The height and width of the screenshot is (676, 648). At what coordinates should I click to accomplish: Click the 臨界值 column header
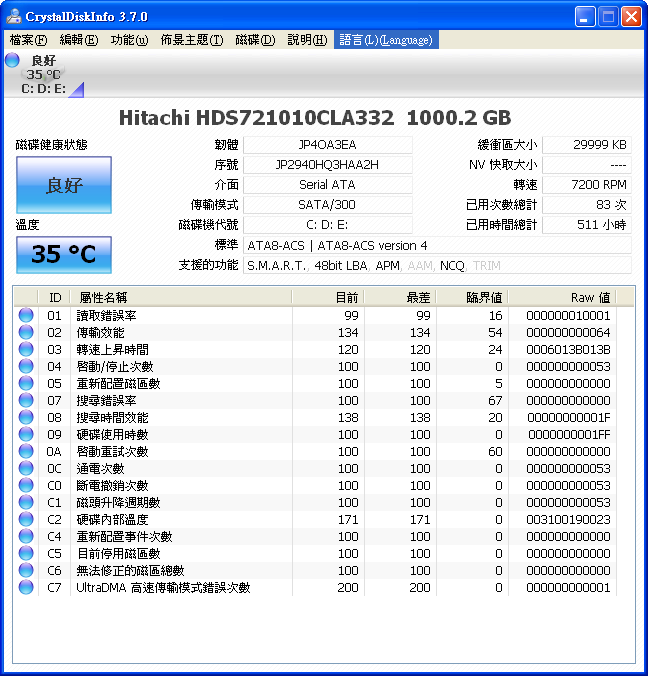pos(473,297)
